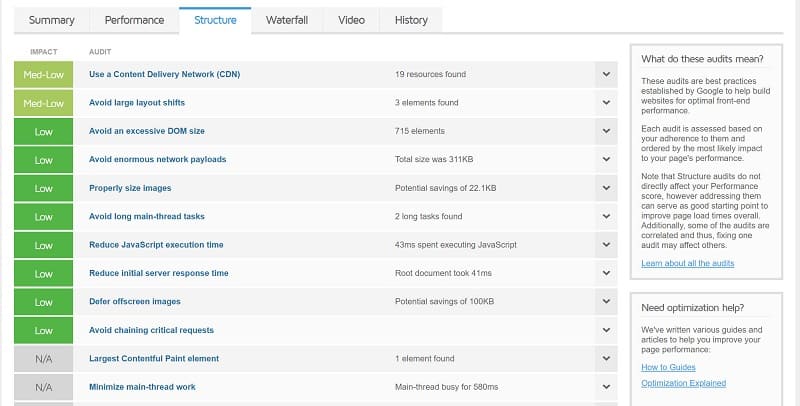Expand the Use a Content Delivery Network row chevron
This screenshot has height=406, width=800.
605,74
